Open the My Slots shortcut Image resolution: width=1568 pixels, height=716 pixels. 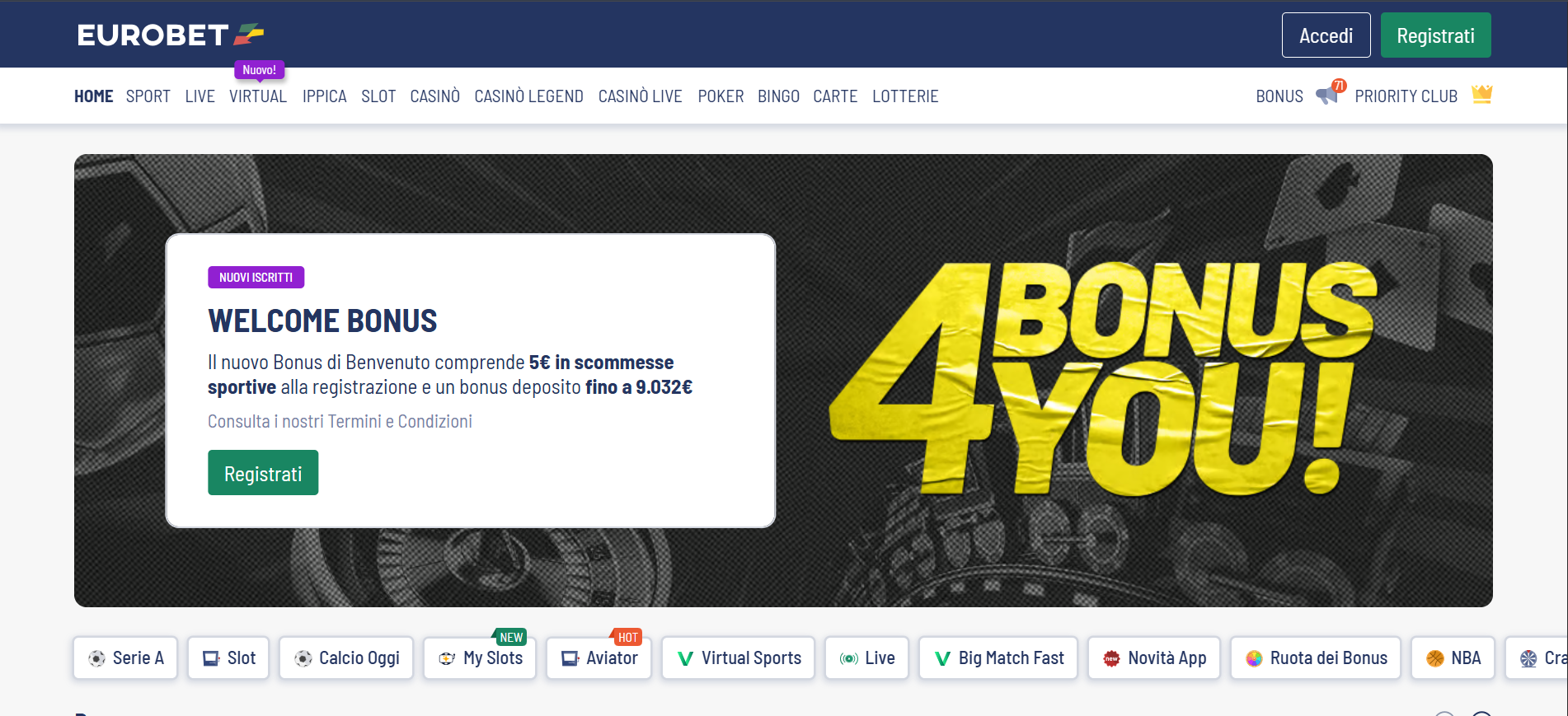(480, 658)
